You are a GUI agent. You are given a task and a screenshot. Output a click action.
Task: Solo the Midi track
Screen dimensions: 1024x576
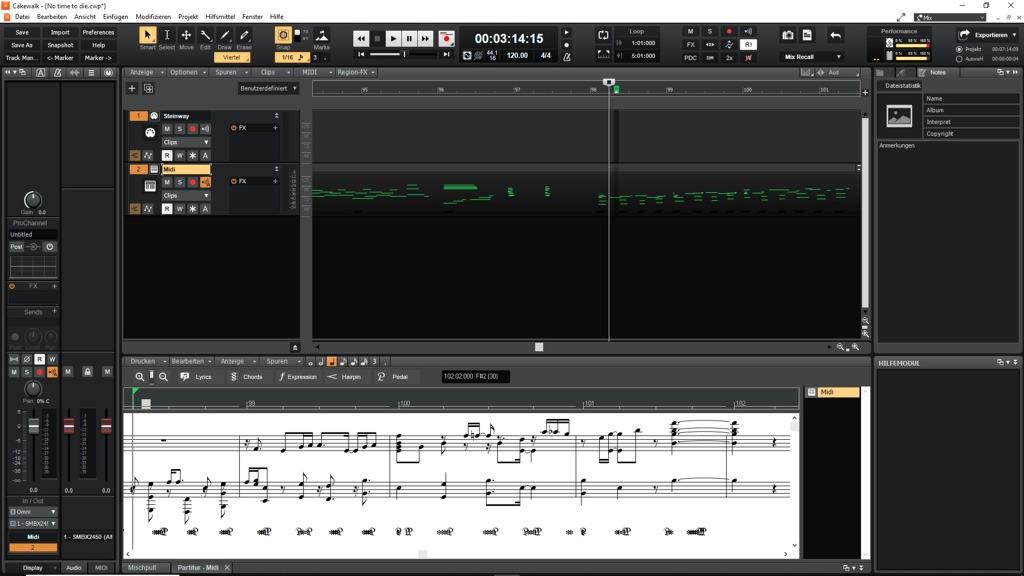click(x=180, y=182)
